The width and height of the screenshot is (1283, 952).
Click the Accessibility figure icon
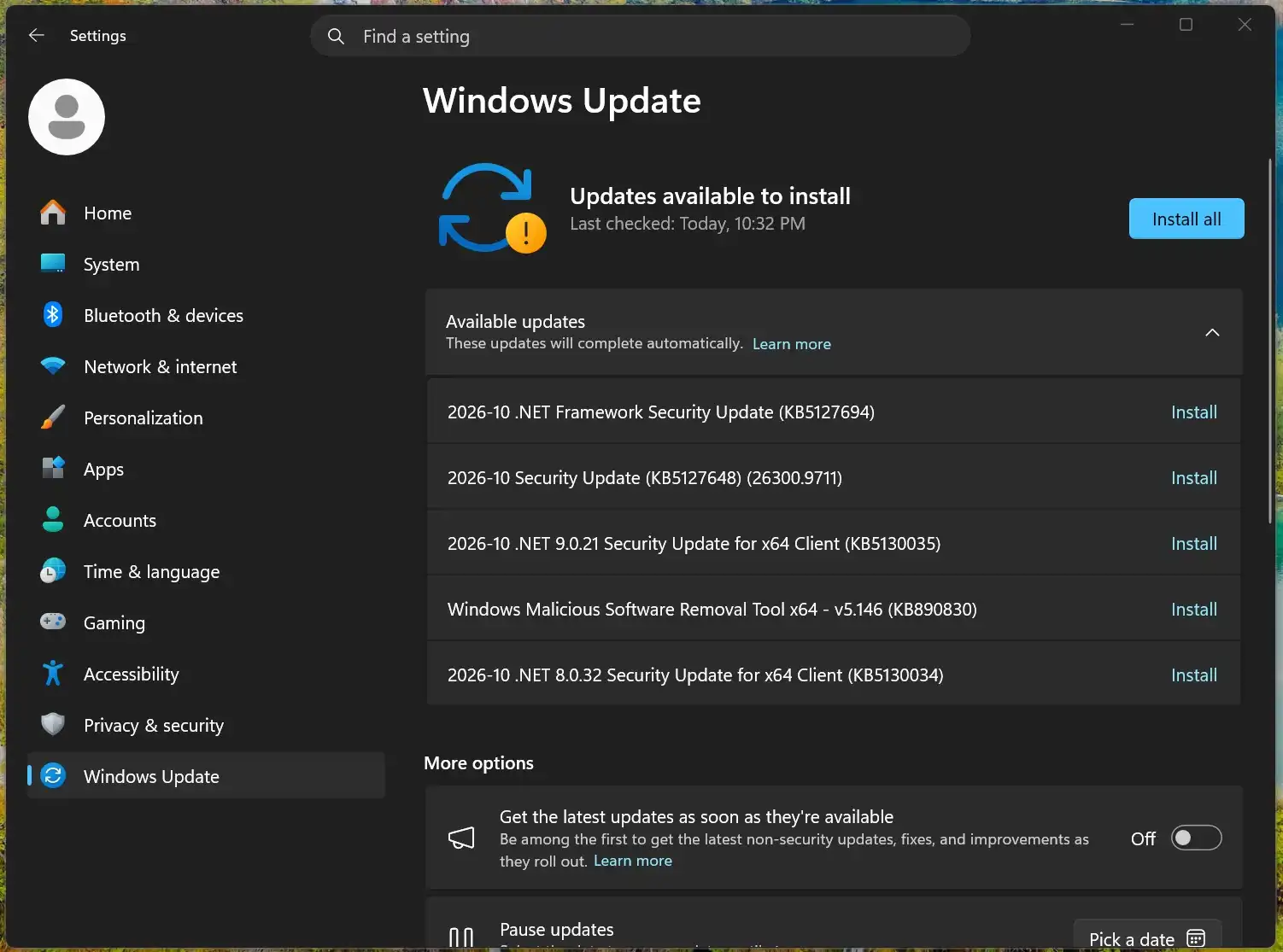click(53, 674)
